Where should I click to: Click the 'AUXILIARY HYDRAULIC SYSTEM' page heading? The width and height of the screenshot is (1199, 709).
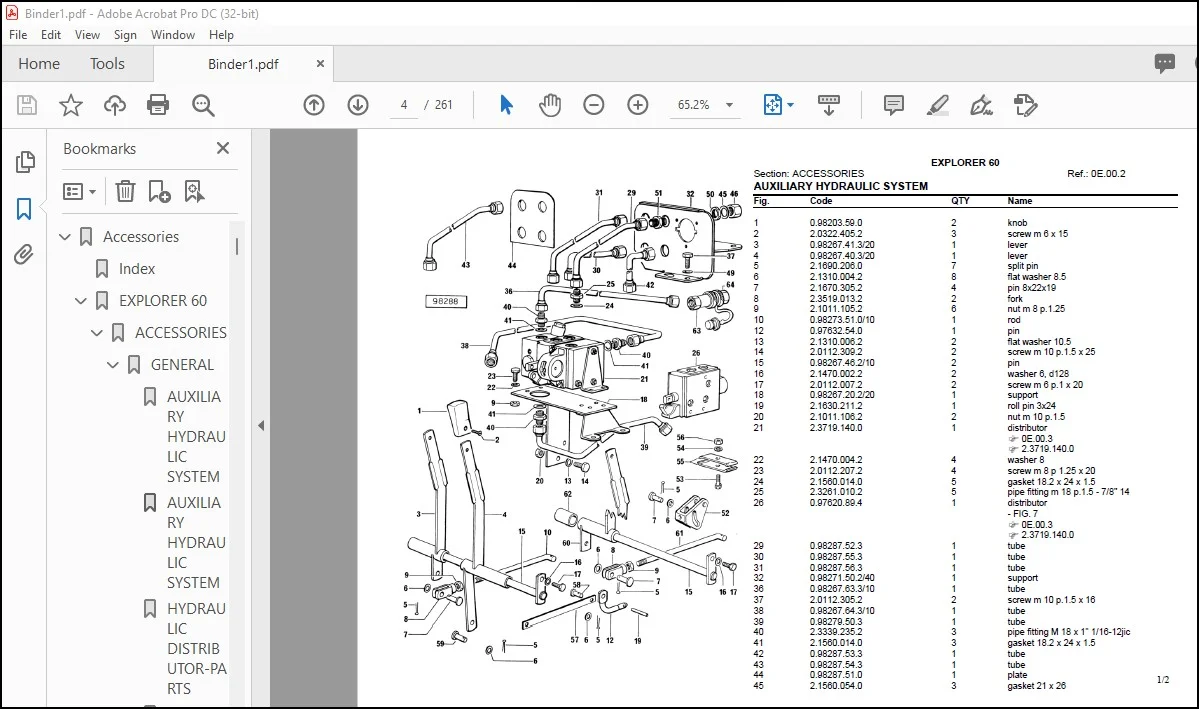840,186
